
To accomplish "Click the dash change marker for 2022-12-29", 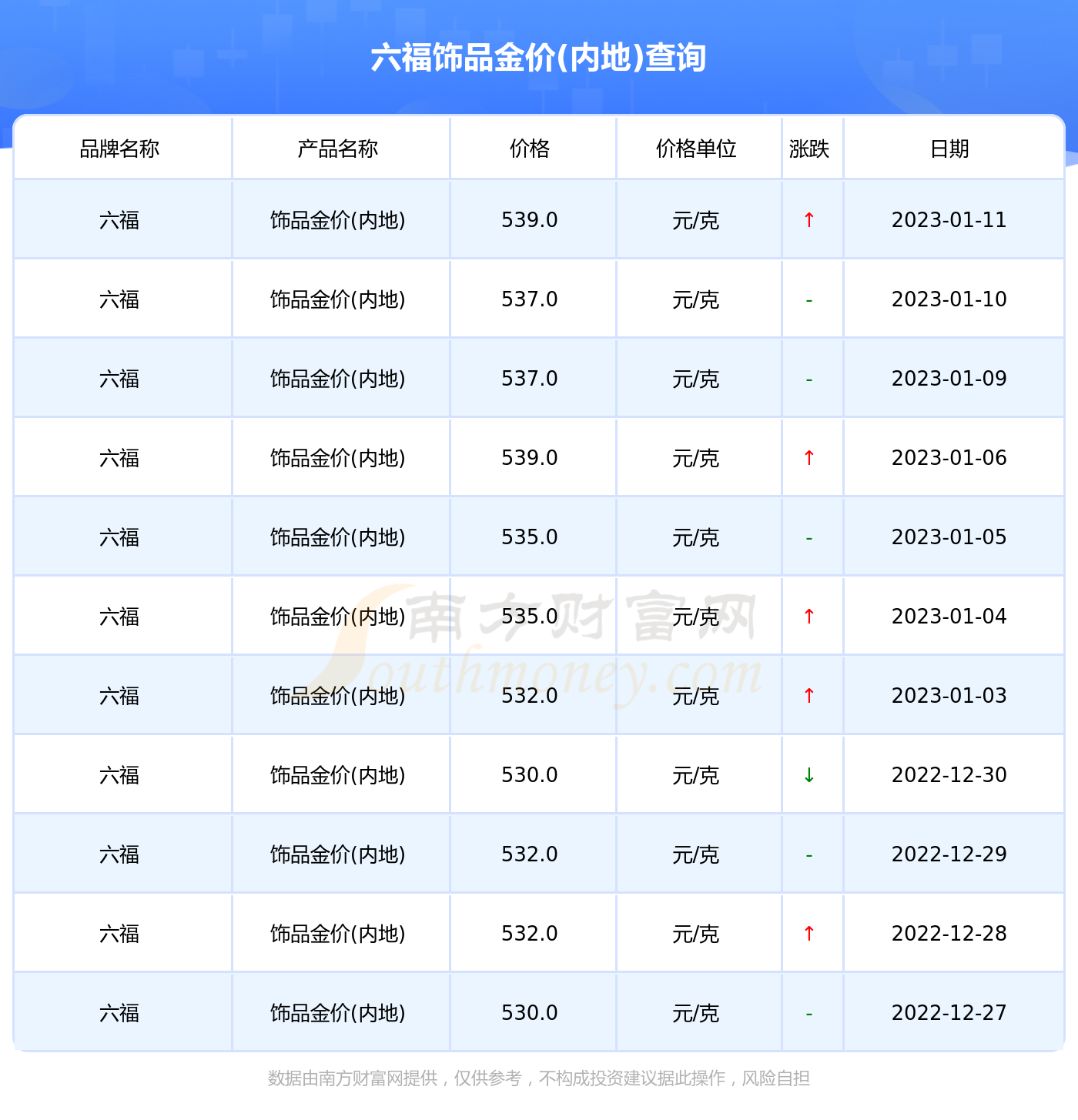I will pyautogui.click(x=809, y=856).
